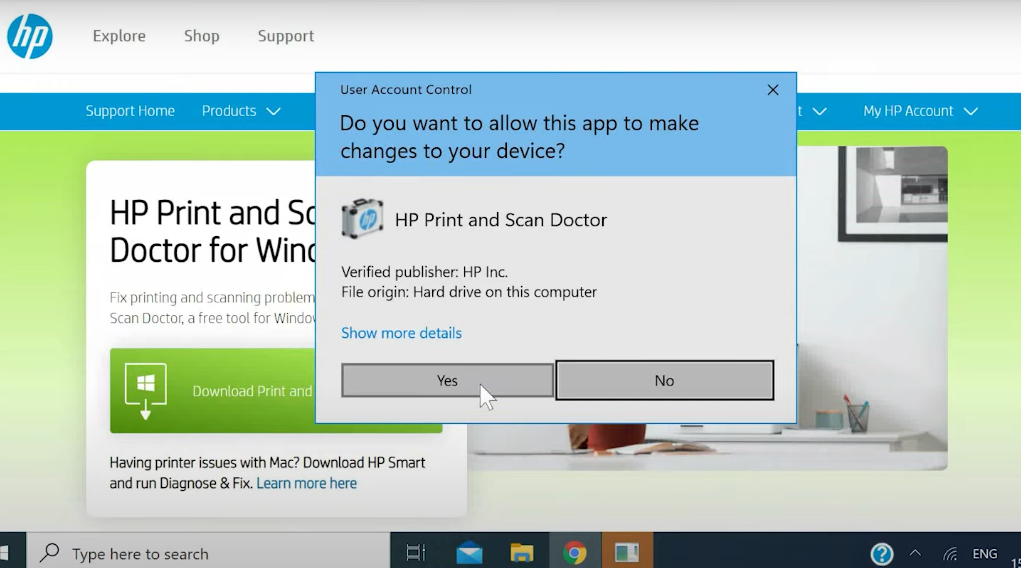
Task: Open the Wi-Fi network tray icon
Action: (x=950, y=554)
